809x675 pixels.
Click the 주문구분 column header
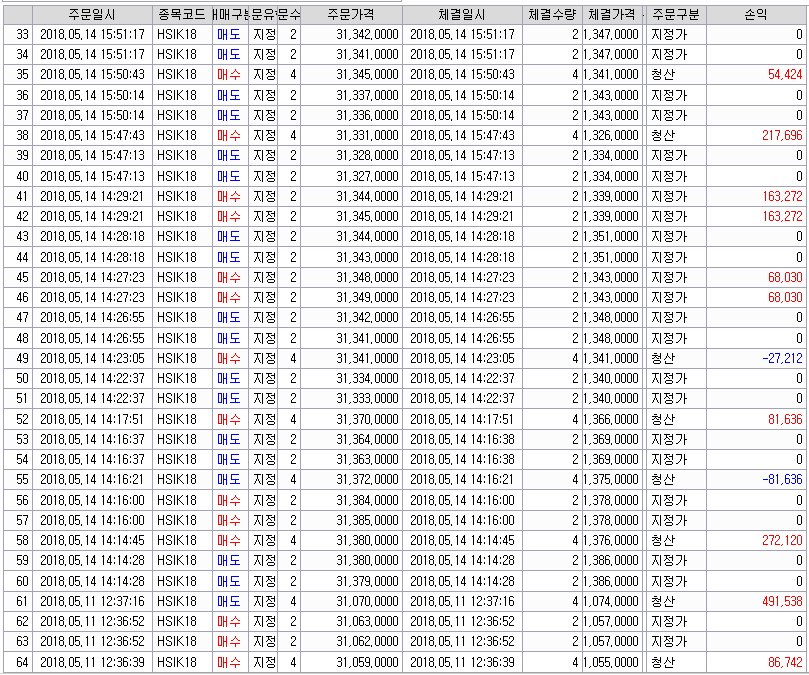click(675, 14)
